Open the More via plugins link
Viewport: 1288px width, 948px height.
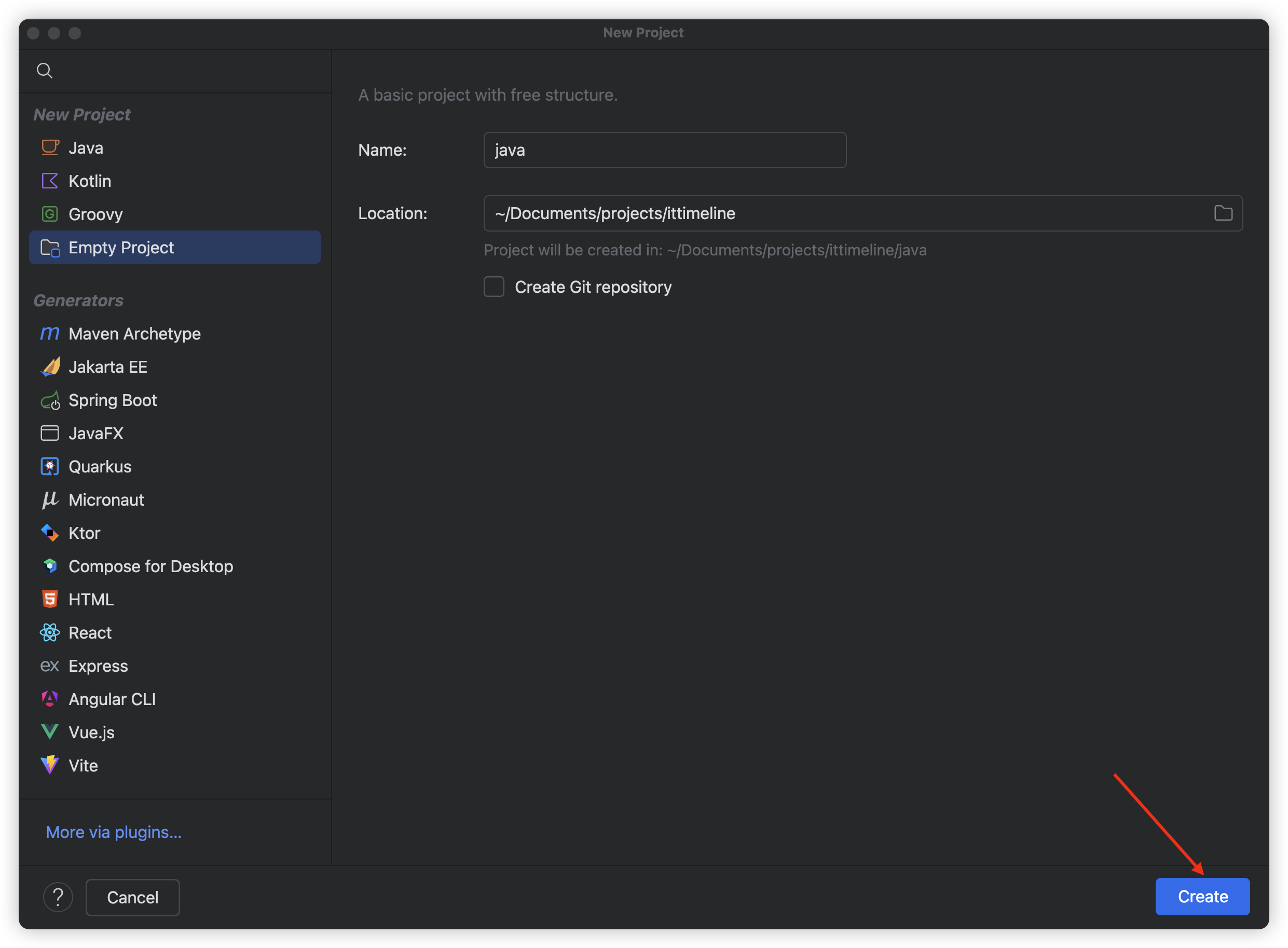[x=114, y=832]
